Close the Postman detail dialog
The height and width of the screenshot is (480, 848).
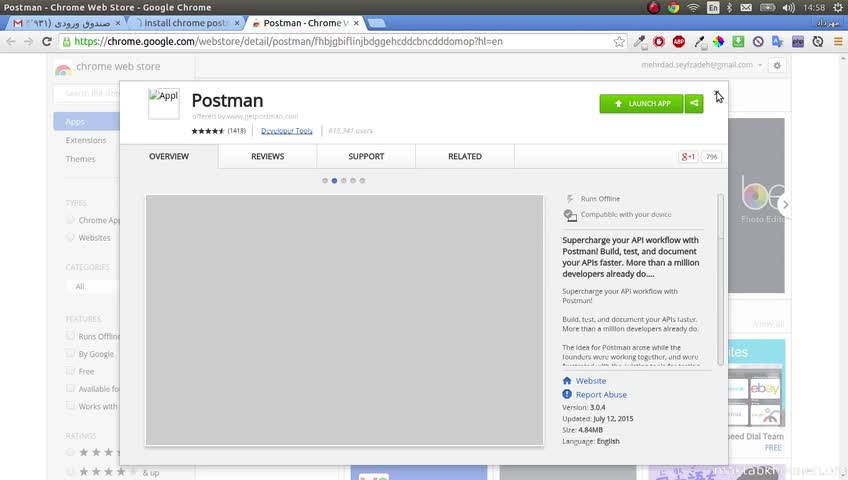717,94
